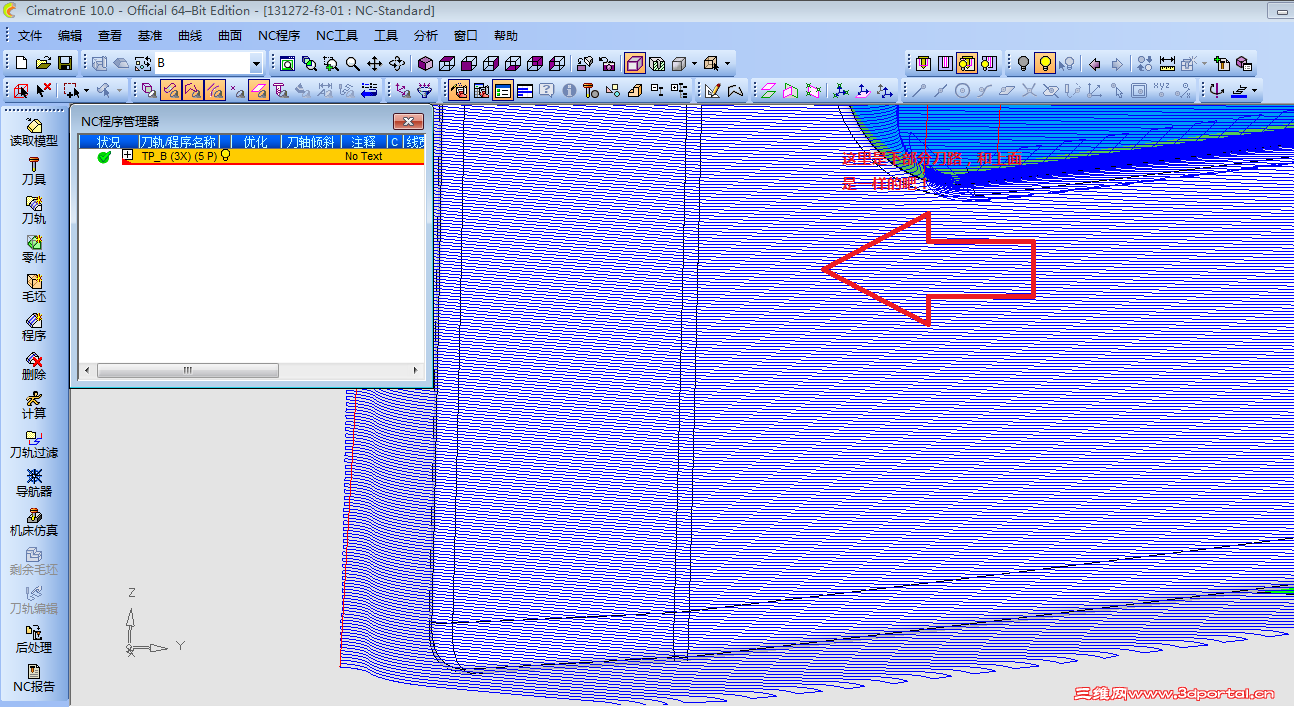Click the 删除 delete sidebar icon
The image size is (1294, 707).
point(34,366)
